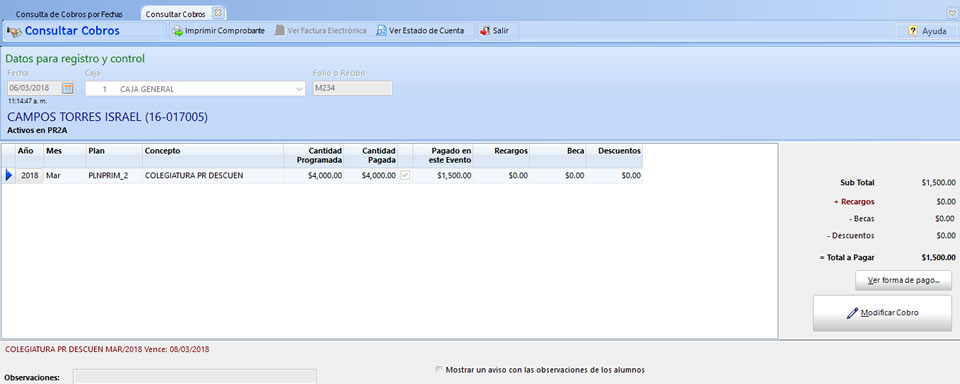Click the Salir toolbar label
The height and width of the screenshot is (384, 960).
pyautogui.click(x=501, y=31)
